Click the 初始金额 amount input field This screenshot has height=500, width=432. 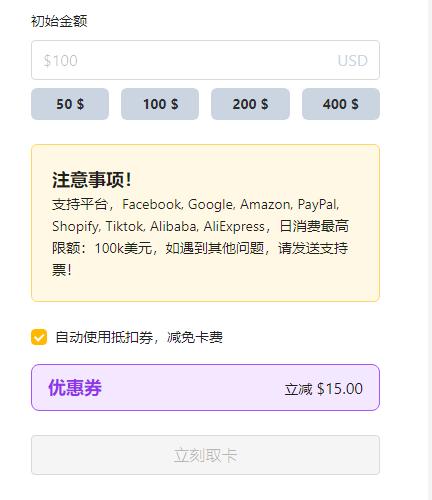click(205, 60)
